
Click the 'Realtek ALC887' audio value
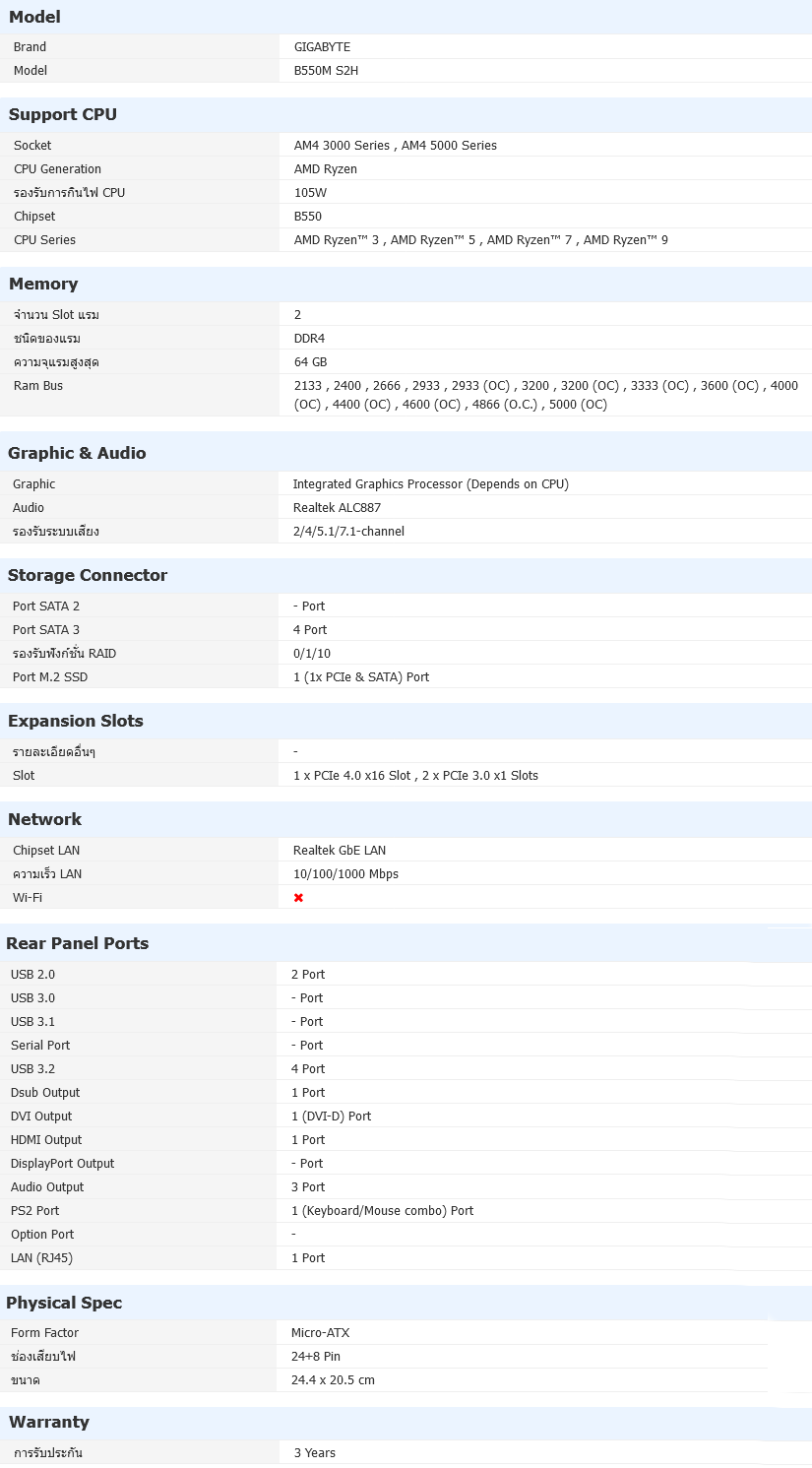pos(337,508)
